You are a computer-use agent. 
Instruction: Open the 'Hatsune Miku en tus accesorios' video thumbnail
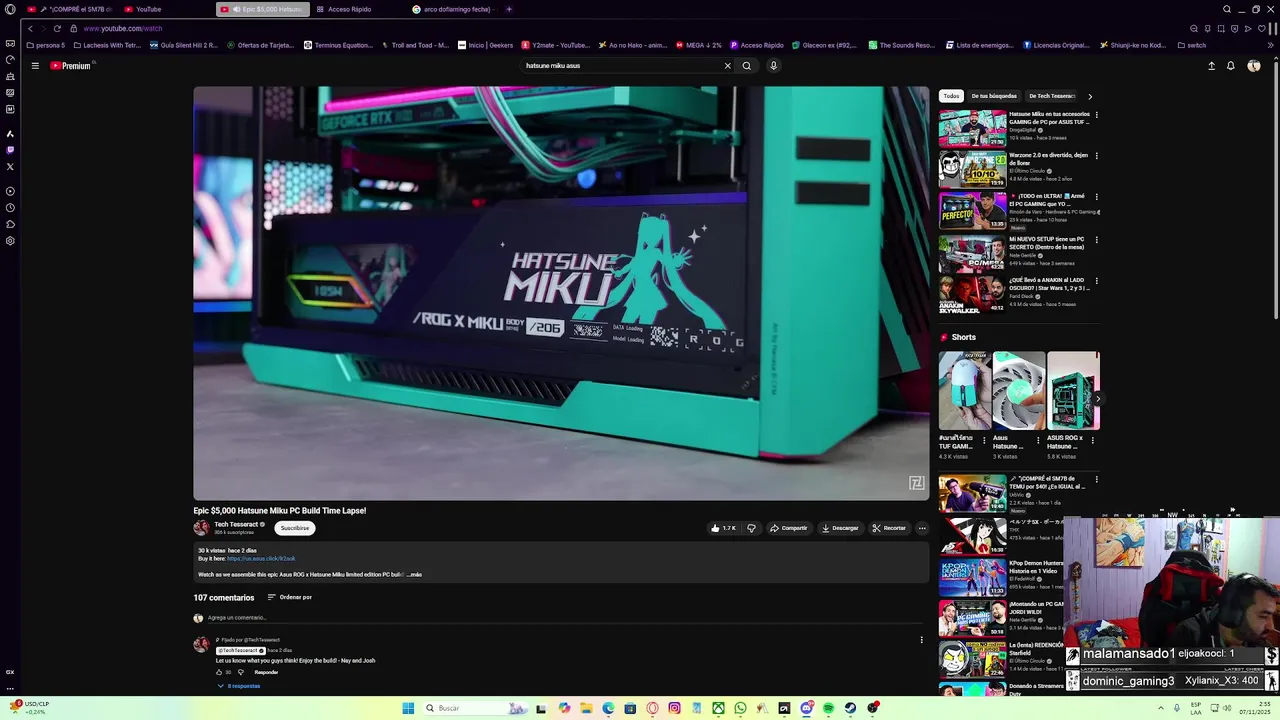point(972,129)
